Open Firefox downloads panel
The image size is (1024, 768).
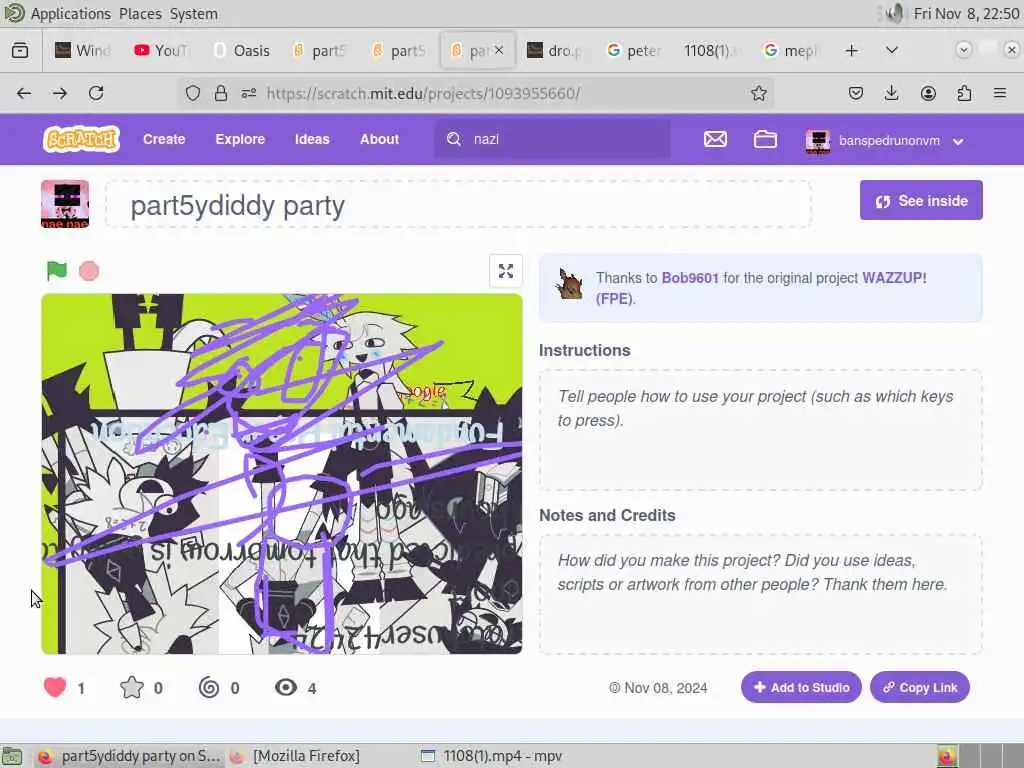coord(891,93)
